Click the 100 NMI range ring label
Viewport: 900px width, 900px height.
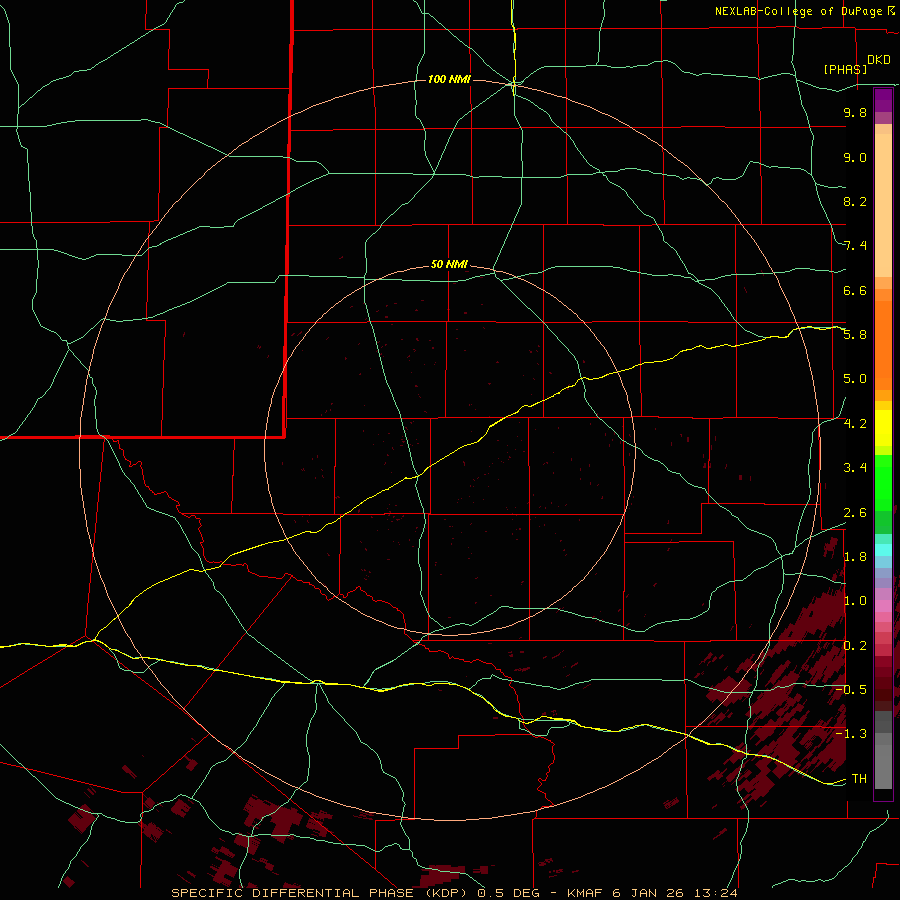449,79
